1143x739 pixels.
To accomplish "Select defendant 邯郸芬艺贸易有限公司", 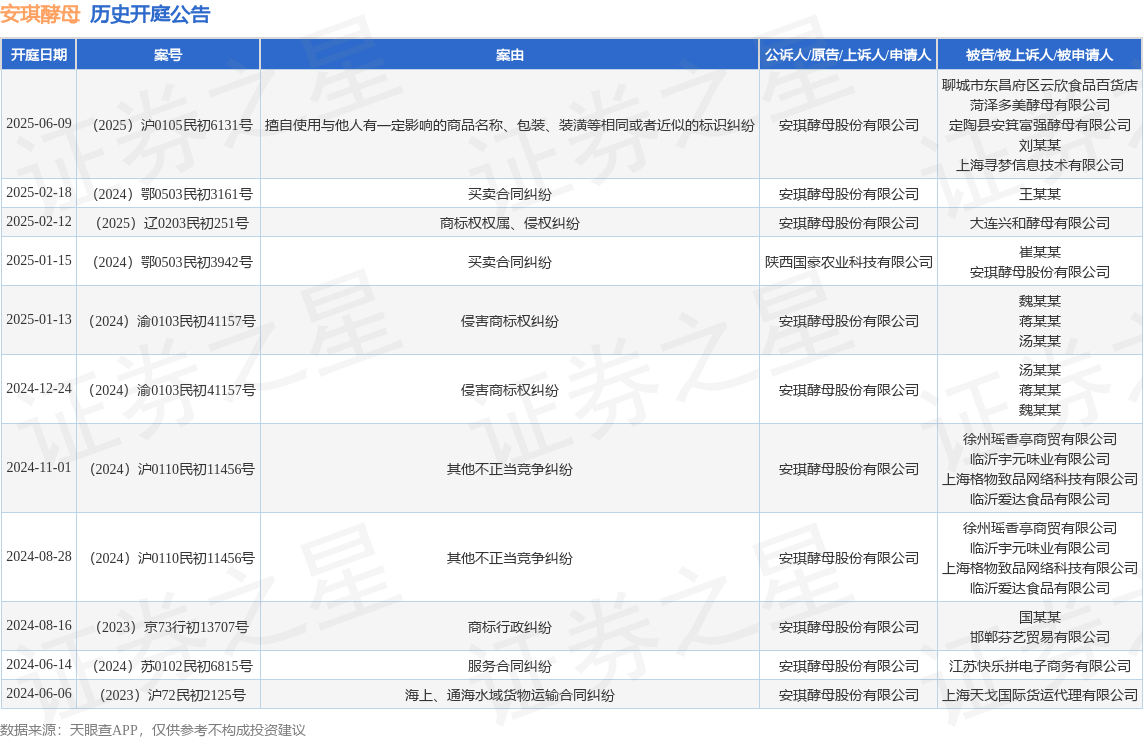I will [1039, 638].
